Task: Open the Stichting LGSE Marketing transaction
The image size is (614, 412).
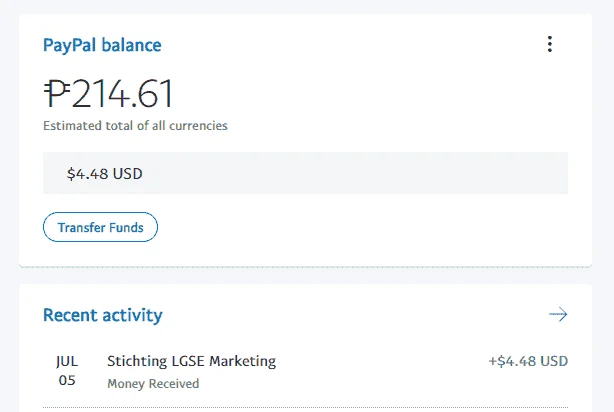Action: click(x=305, y=371)
